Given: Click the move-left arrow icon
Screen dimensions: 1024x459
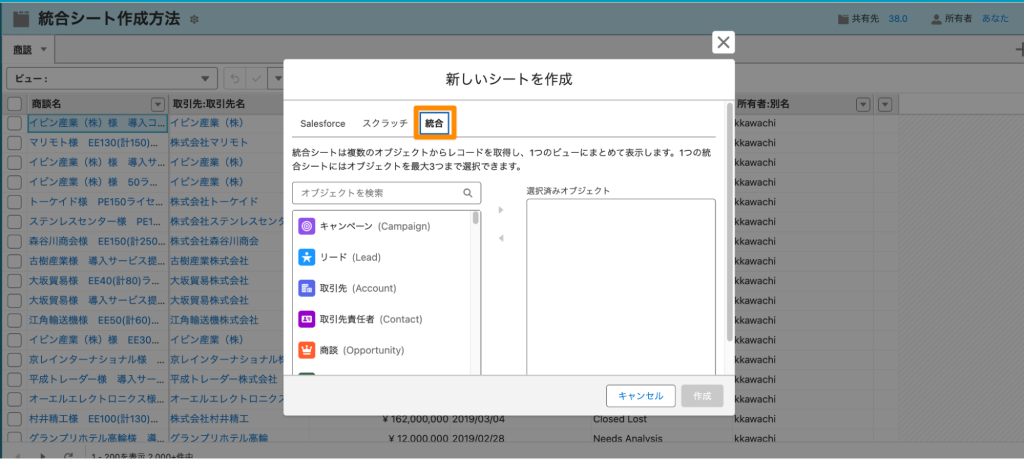Looking at the screenshot, I should point(501,238).
